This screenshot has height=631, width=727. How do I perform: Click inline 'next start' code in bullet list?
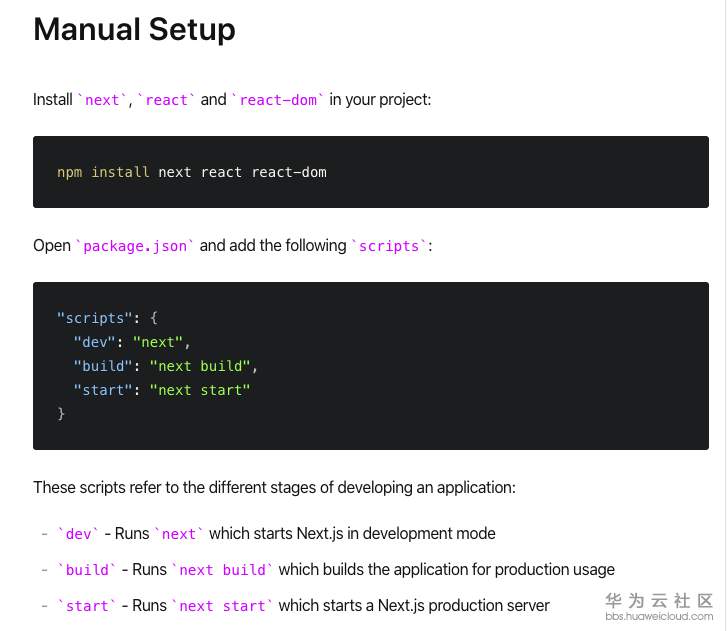coord(223,606)
